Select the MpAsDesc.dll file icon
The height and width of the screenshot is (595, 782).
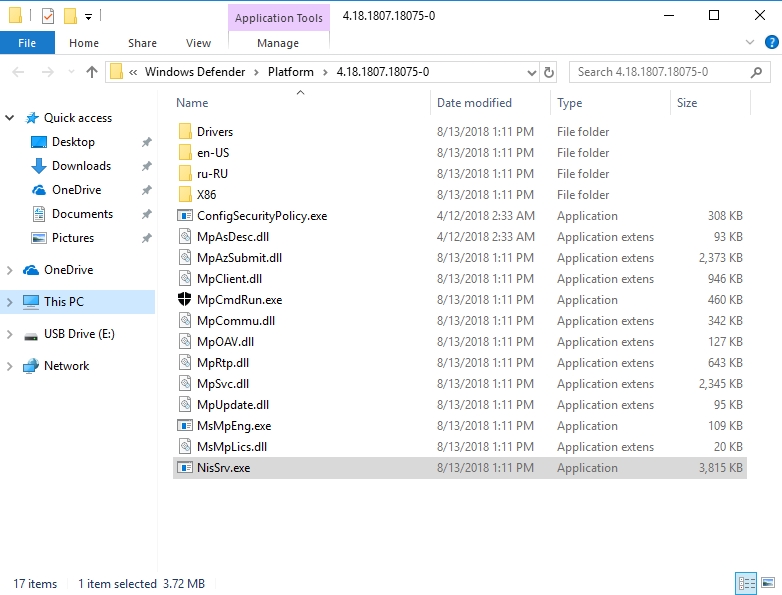click(x=185, y=236)
